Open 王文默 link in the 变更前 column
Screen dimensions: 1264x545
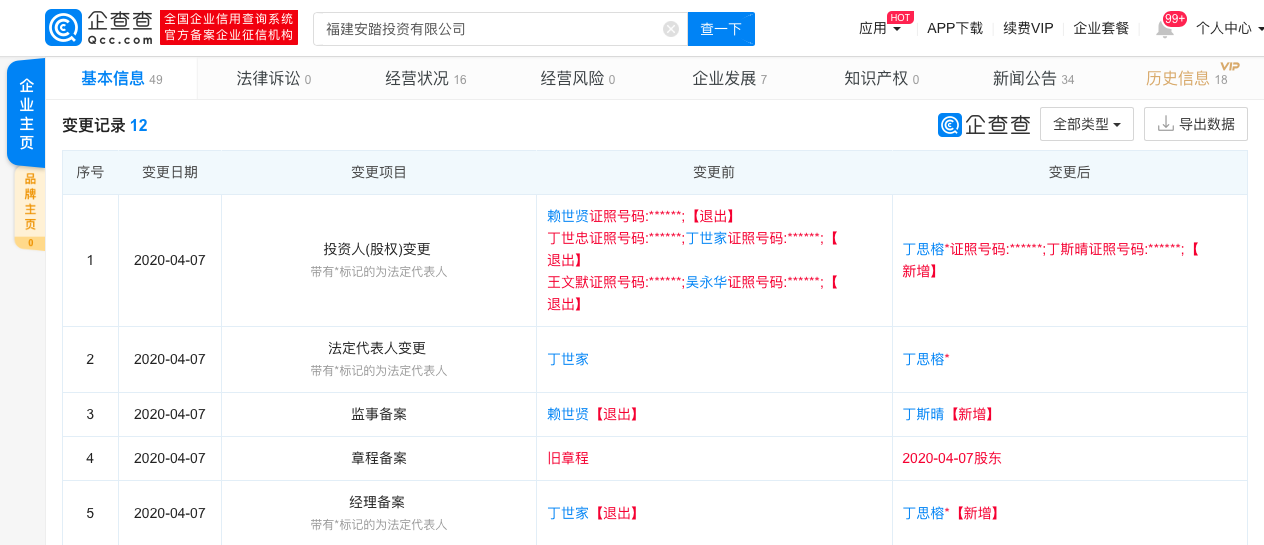click(568, 282)
